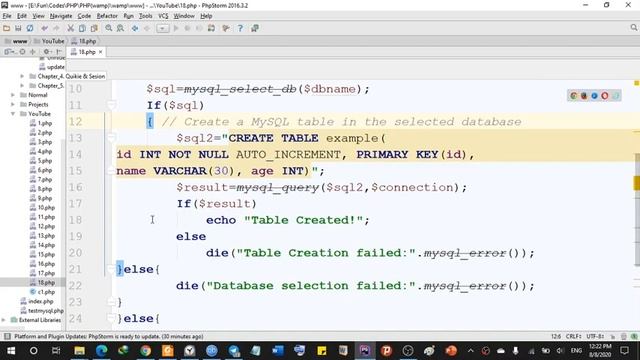Click the Cut scissors icon
The width and height of the screenshot is (640, 360).
[71, 28]
